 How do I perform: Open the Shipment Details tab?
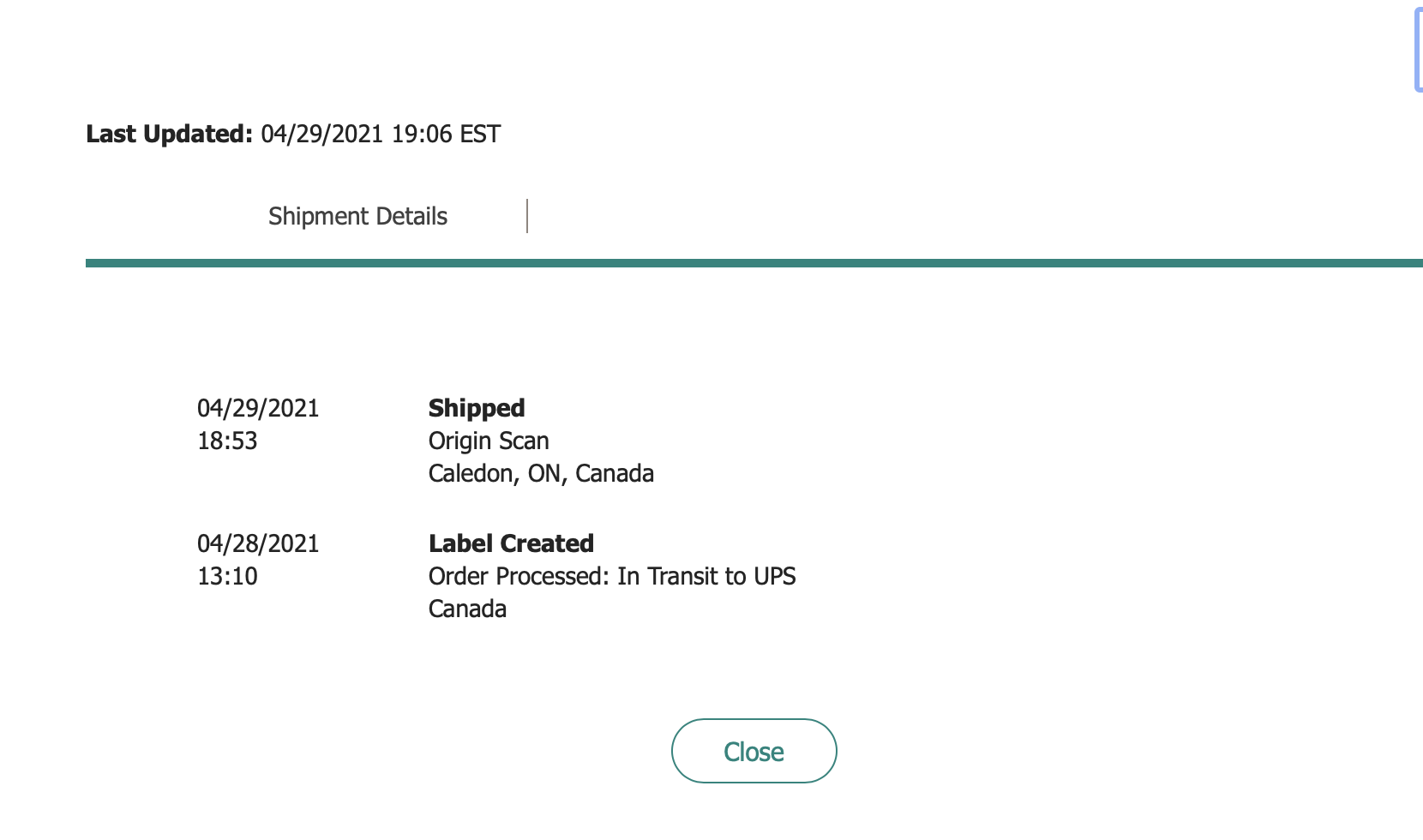(357, 216)
